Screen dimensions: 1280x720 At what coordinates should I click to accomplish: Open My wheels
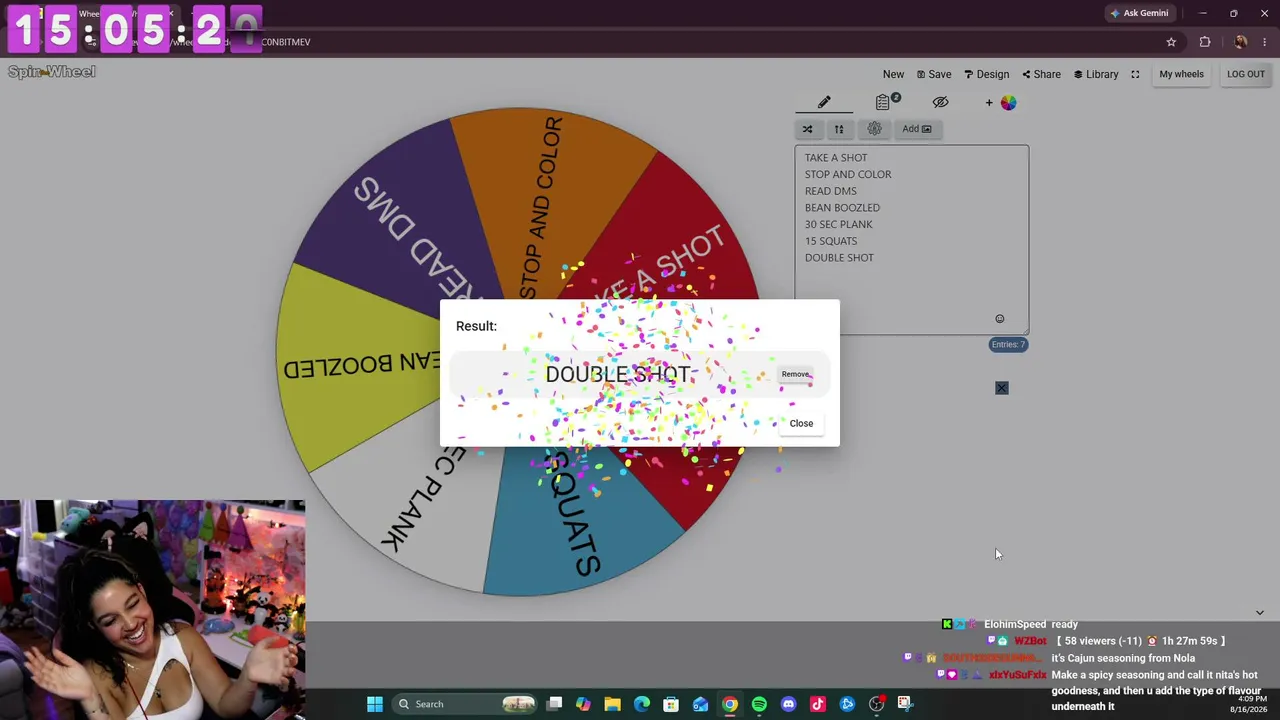(x=1181, y=74)
